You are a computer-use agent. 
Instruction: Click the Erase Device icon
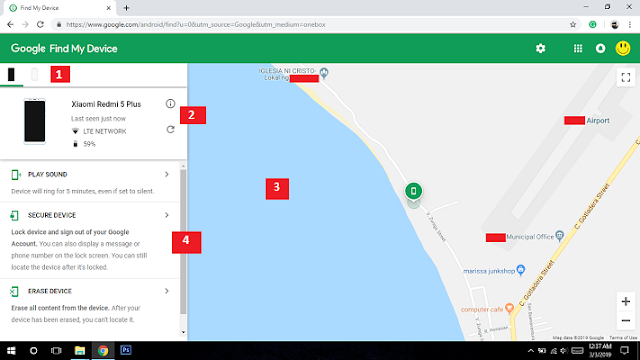tap(14, 291)
